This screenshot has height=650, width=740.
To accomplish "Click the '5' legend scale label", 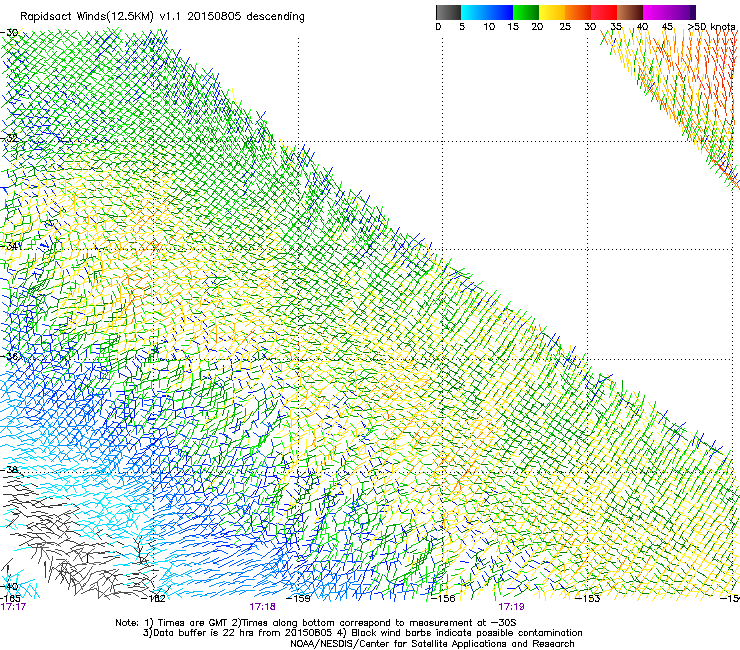I will tap(462, 27).
